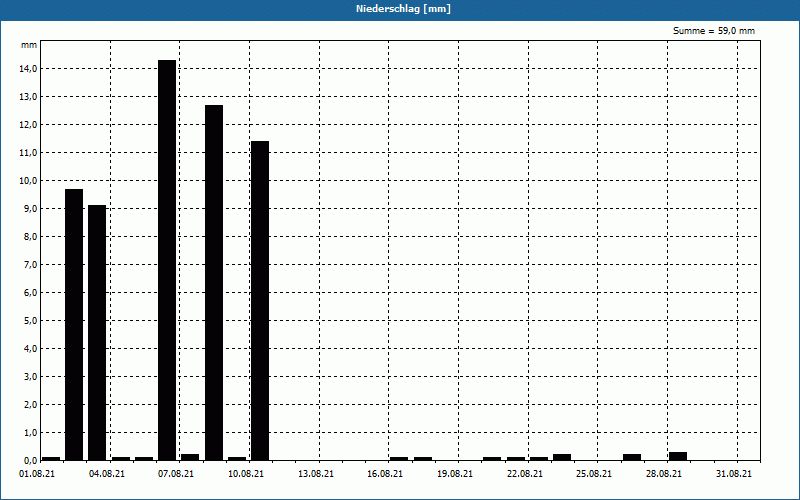Image resolution: width=800 pixels, height=500 pixels.
Task: Click the Niederschlag [mm] chart title
Action: [403, 9]
